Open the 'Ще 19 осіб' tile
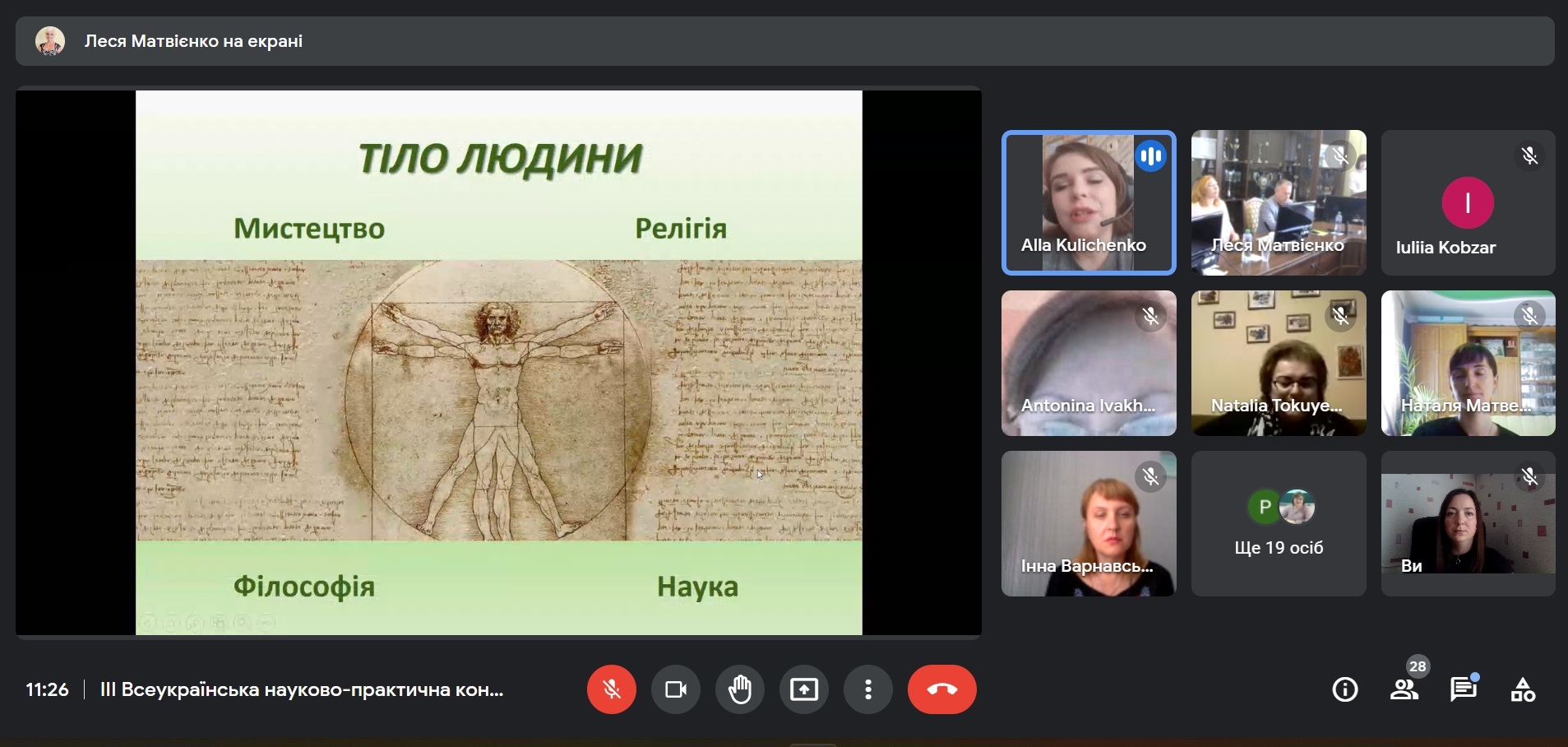The height and width of the screenshot is (747, 1568). [x=1279, y=523]
